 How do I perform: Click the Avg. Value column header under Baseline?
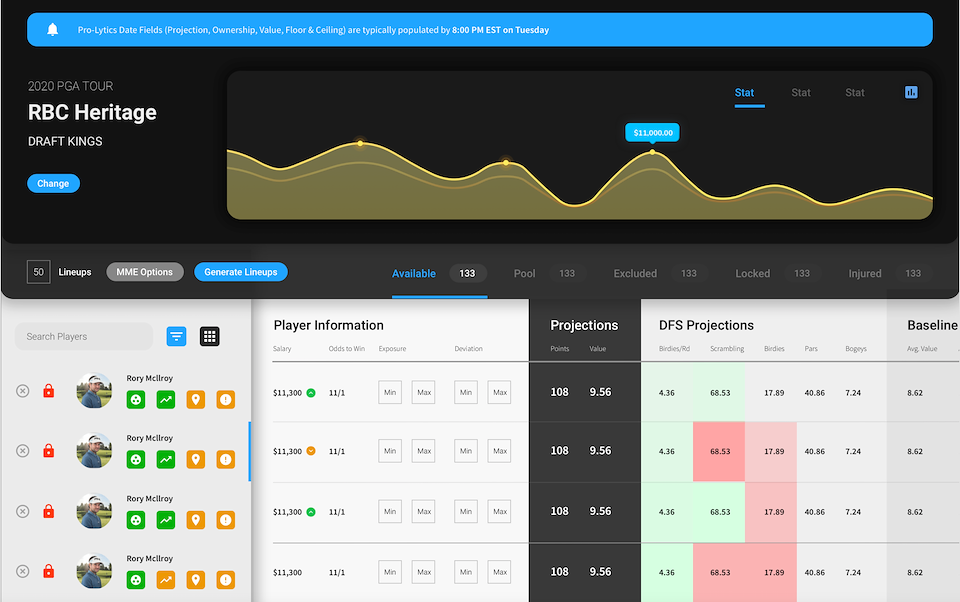coord(922,348)
